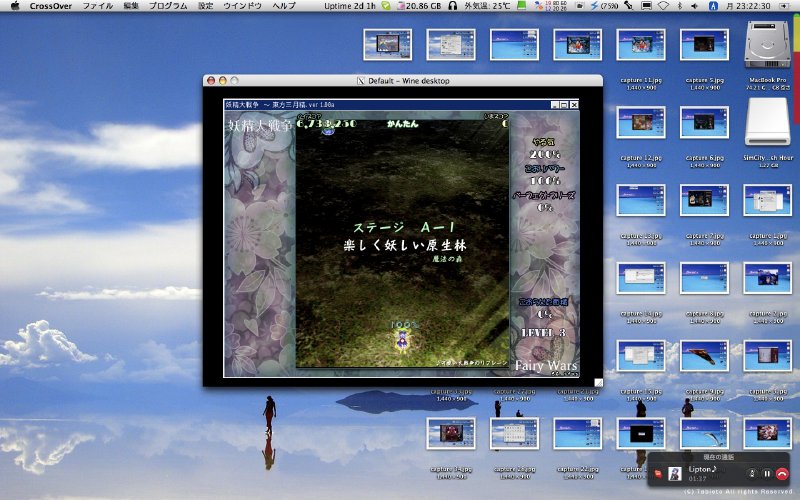This screenshot has width=800, height=500.
Task: Minimize the 妖精大戦争 game window
Action: tap(555, 105)
